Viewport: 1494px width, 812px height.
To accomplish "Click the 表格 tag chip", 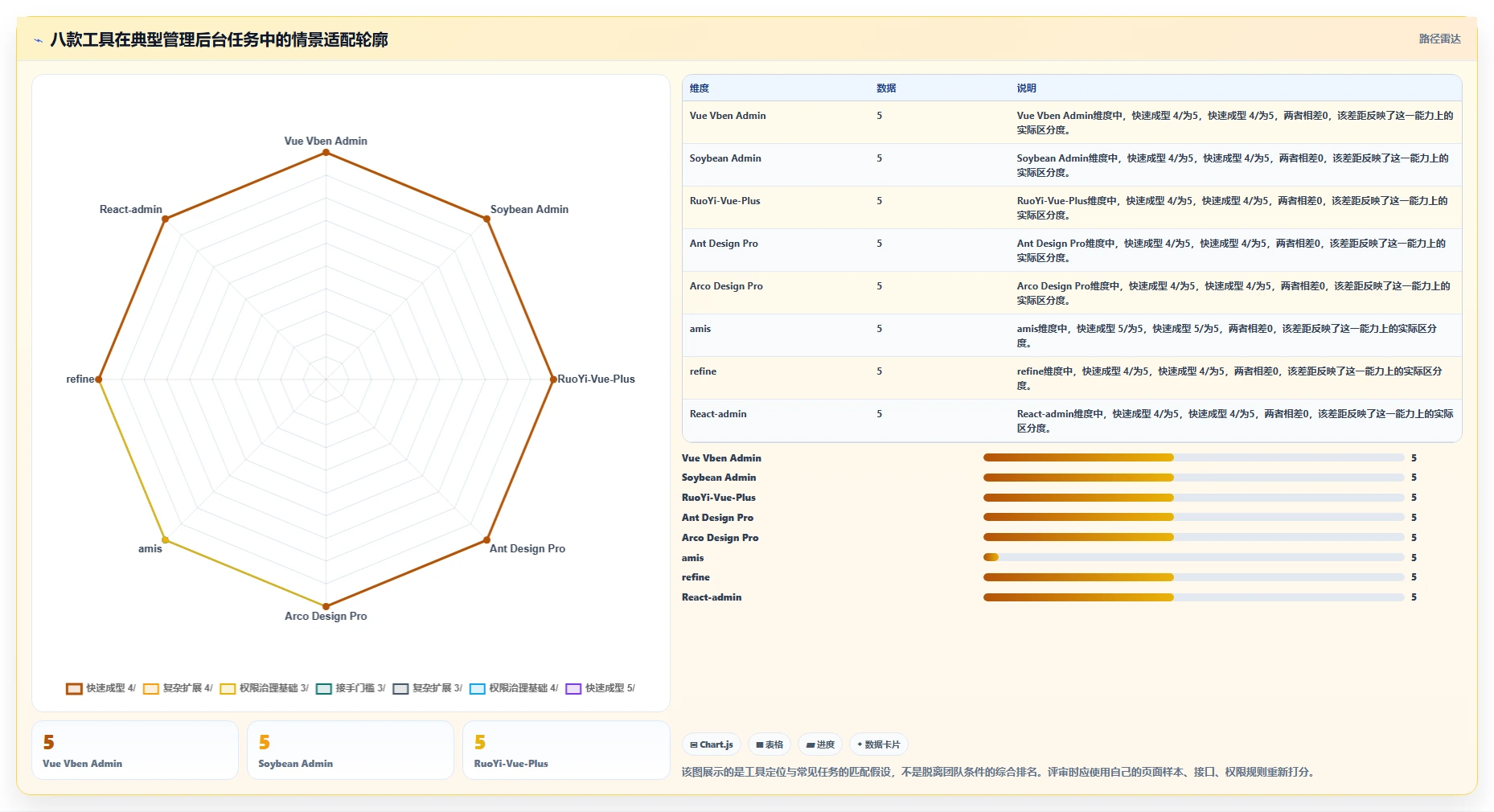I will coord(770,744).
